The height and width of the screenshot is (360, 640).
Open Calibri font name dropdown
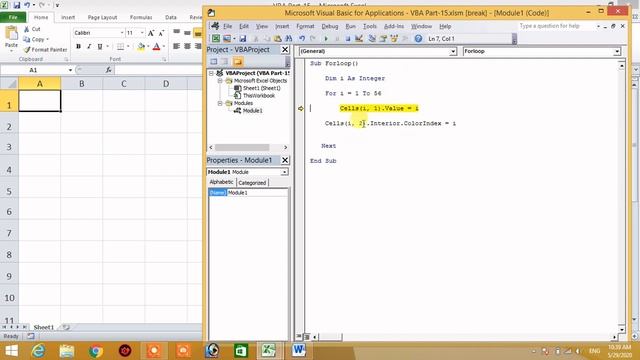(x=122, y=33)
